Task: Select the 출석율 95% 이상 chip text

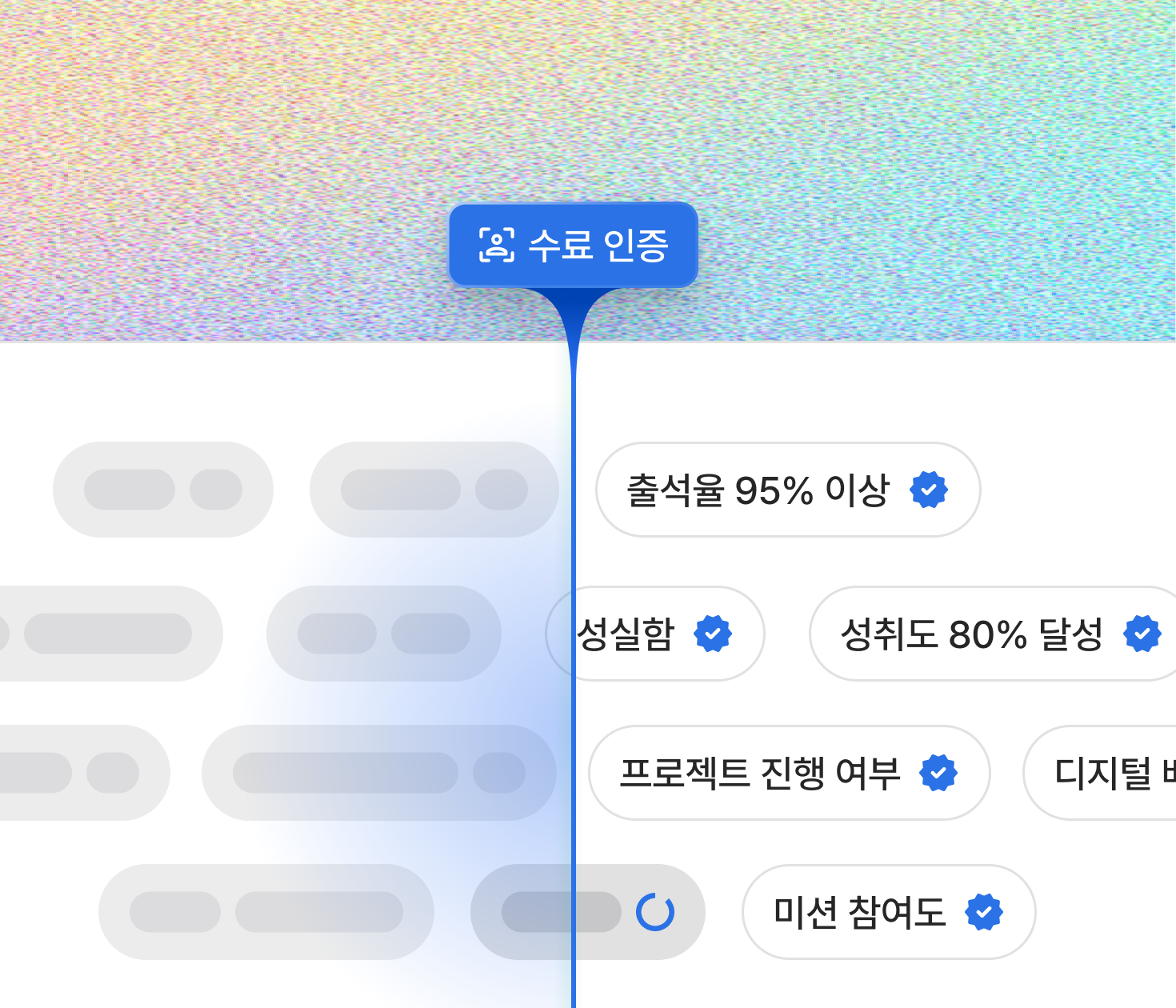Action: (x=758, y=490)
